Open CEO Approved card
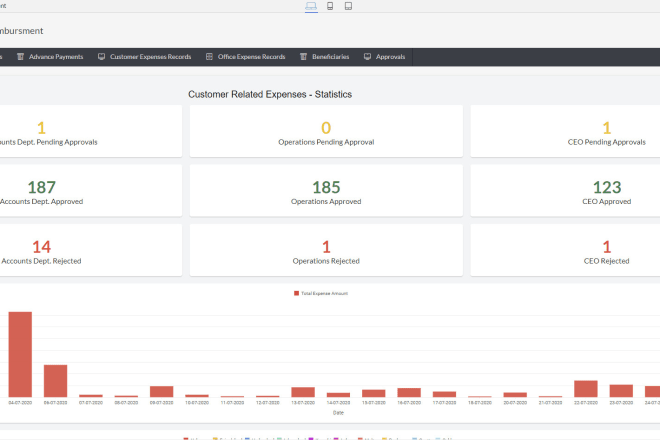The width and height of the screenshot is (660, 440). [565, 191]
